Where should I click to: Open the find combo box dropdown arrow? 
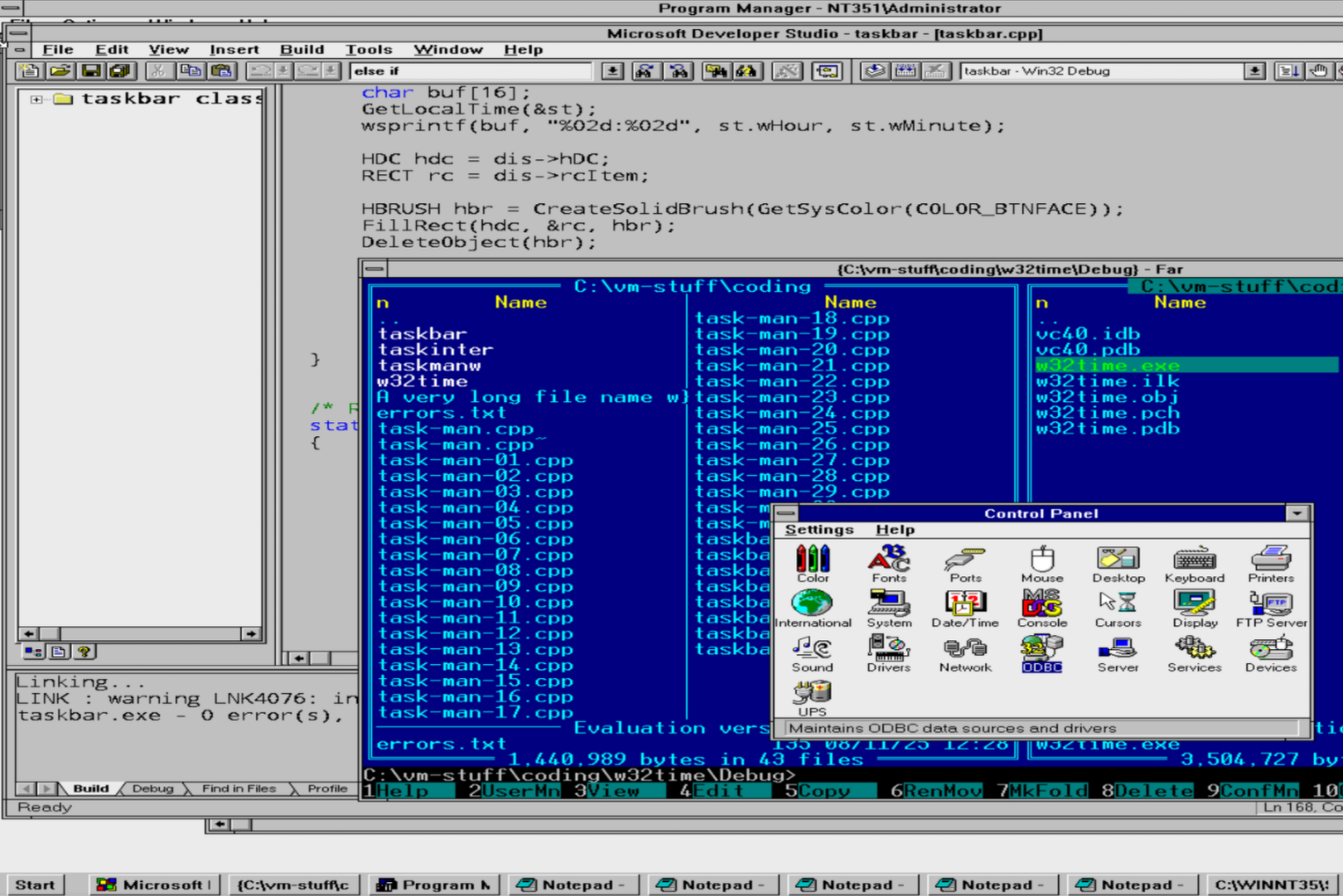click(612, 71)
